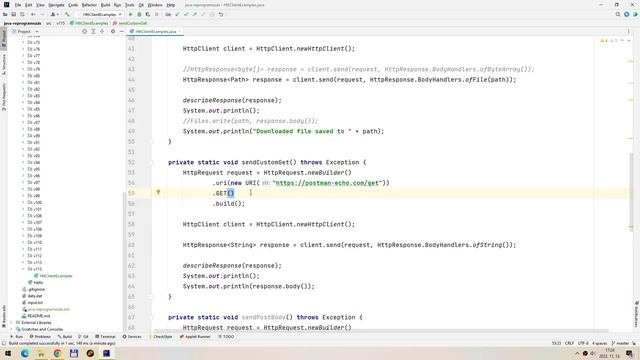Roll back changes with the undo arrow icon
640x360 pixels.
(x=221, y=15)
